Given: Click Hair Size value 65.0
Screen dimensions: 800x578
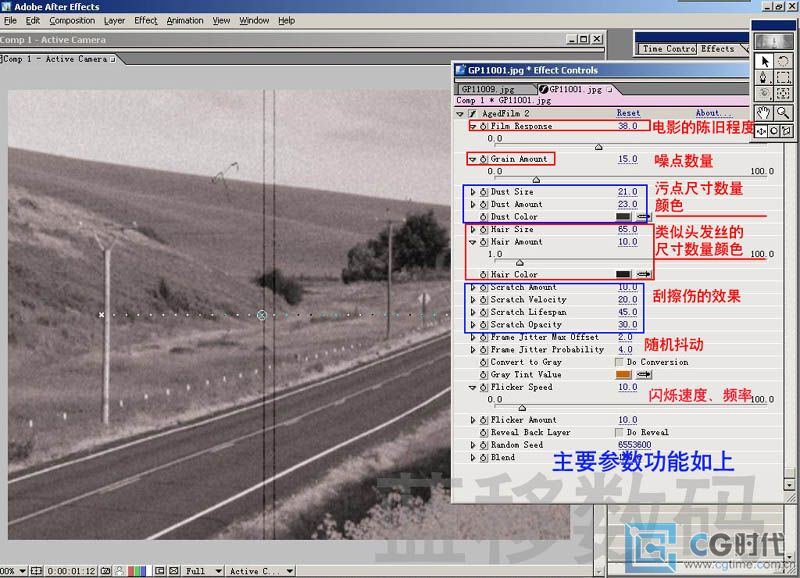Looking at the screenshot, I should coord(628,230).
